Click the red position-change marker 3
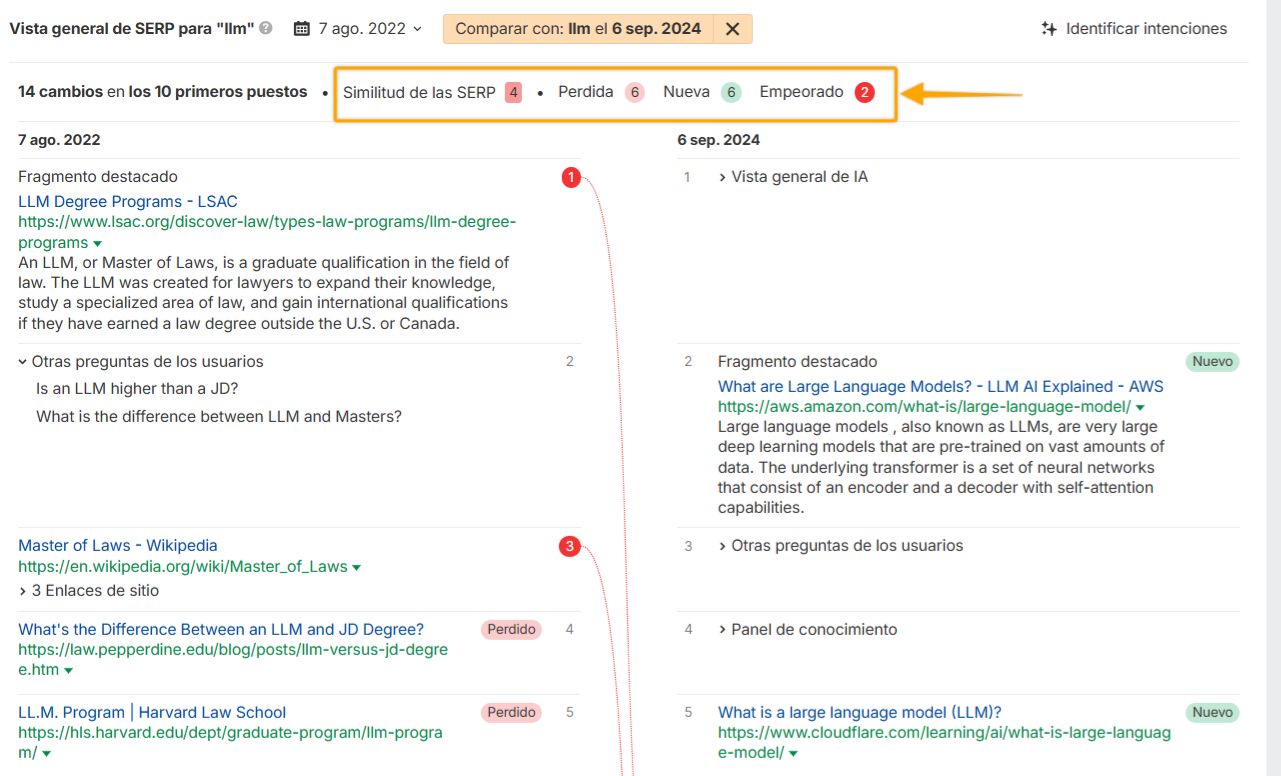Viewport: 1281px width, 776px height. (x=571, y=545)
